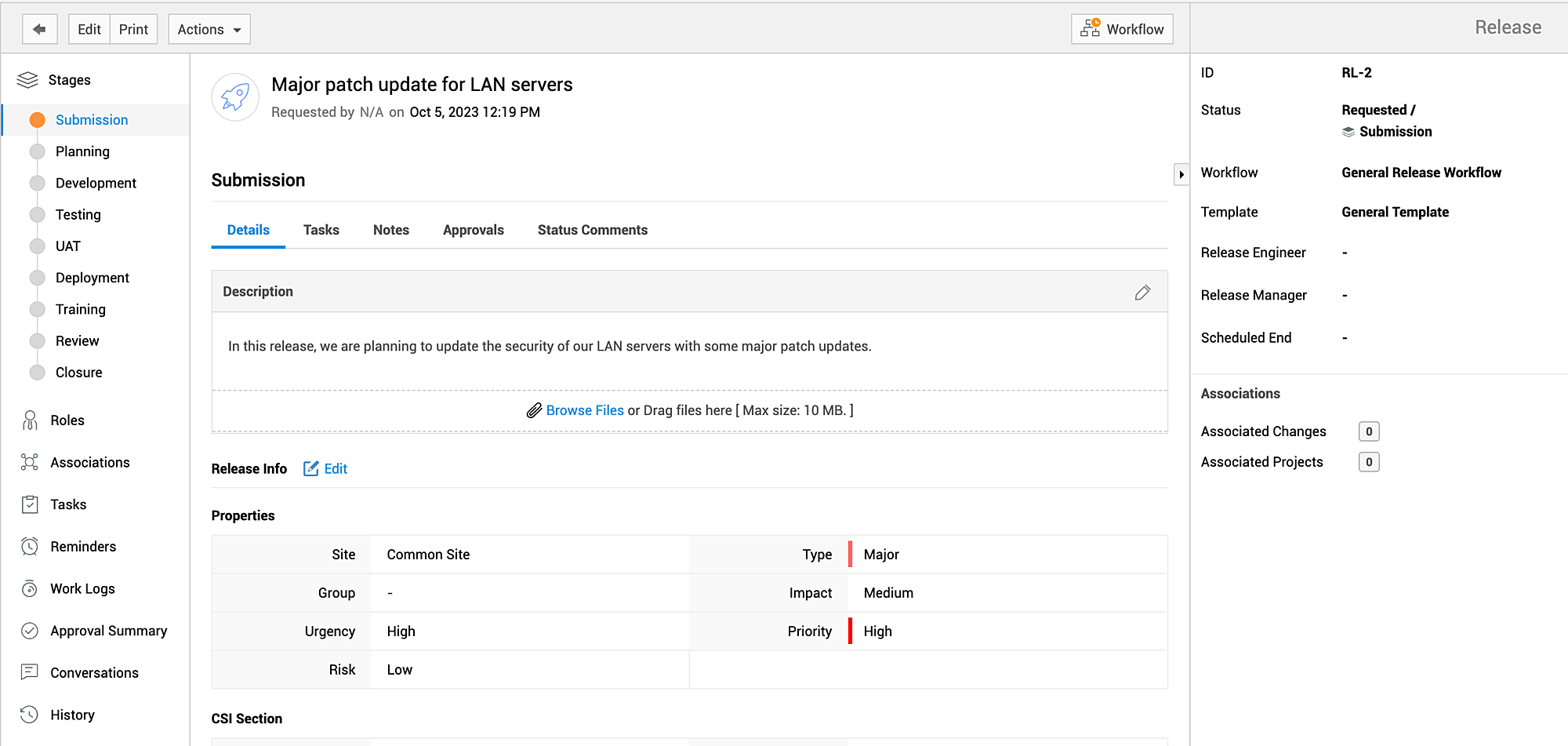Viewport: 1568px width, 746px height.
Task: Click the paperclip attachment icon
Action: [x=534, y=410]
